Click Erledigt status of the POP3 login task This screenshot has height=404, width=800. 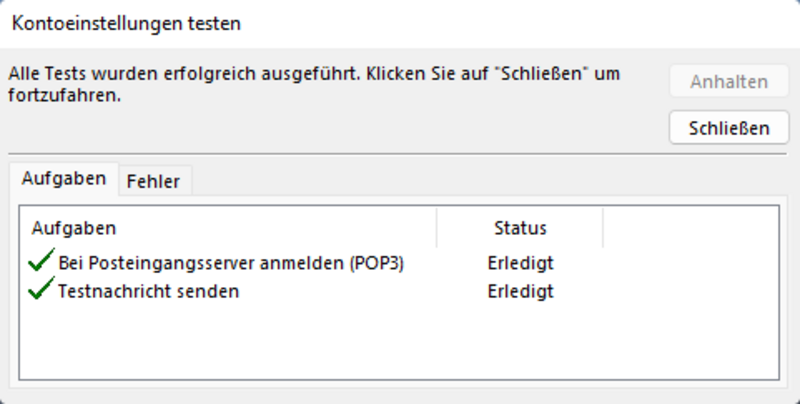pyautogui.click(x=520, y=263)
